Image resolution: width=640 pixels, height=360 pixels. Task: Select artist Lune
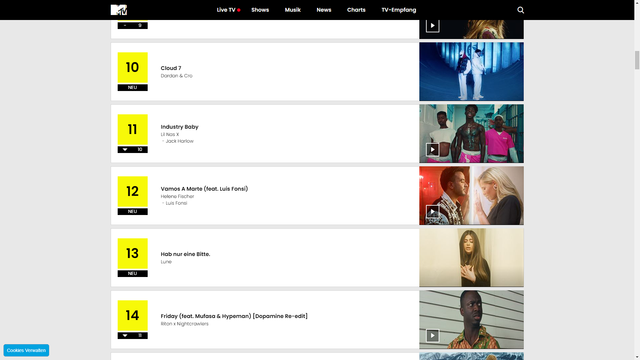[166, 262]
